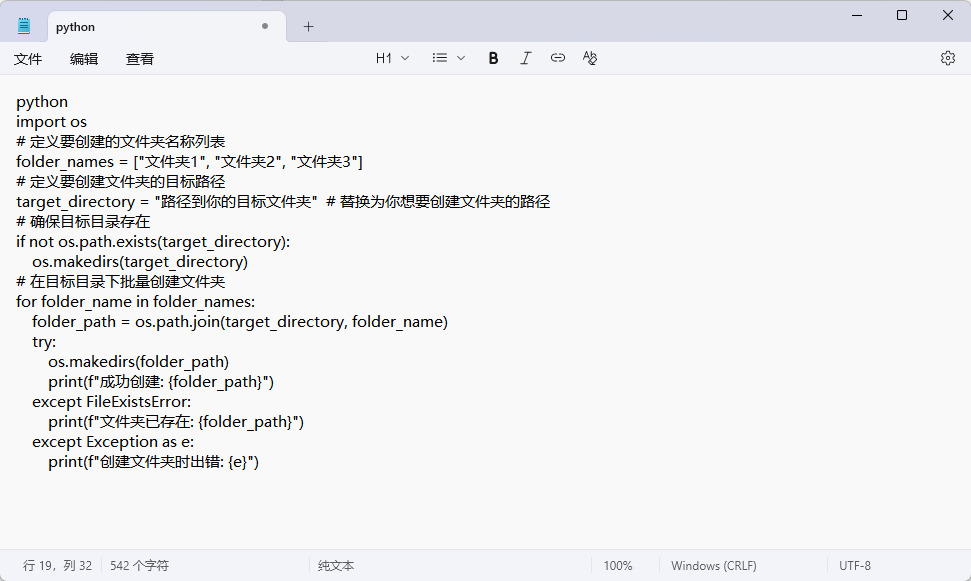Minimize the Notepad window
The width and height of the screenshot is (971, 581).
(857, 15)
